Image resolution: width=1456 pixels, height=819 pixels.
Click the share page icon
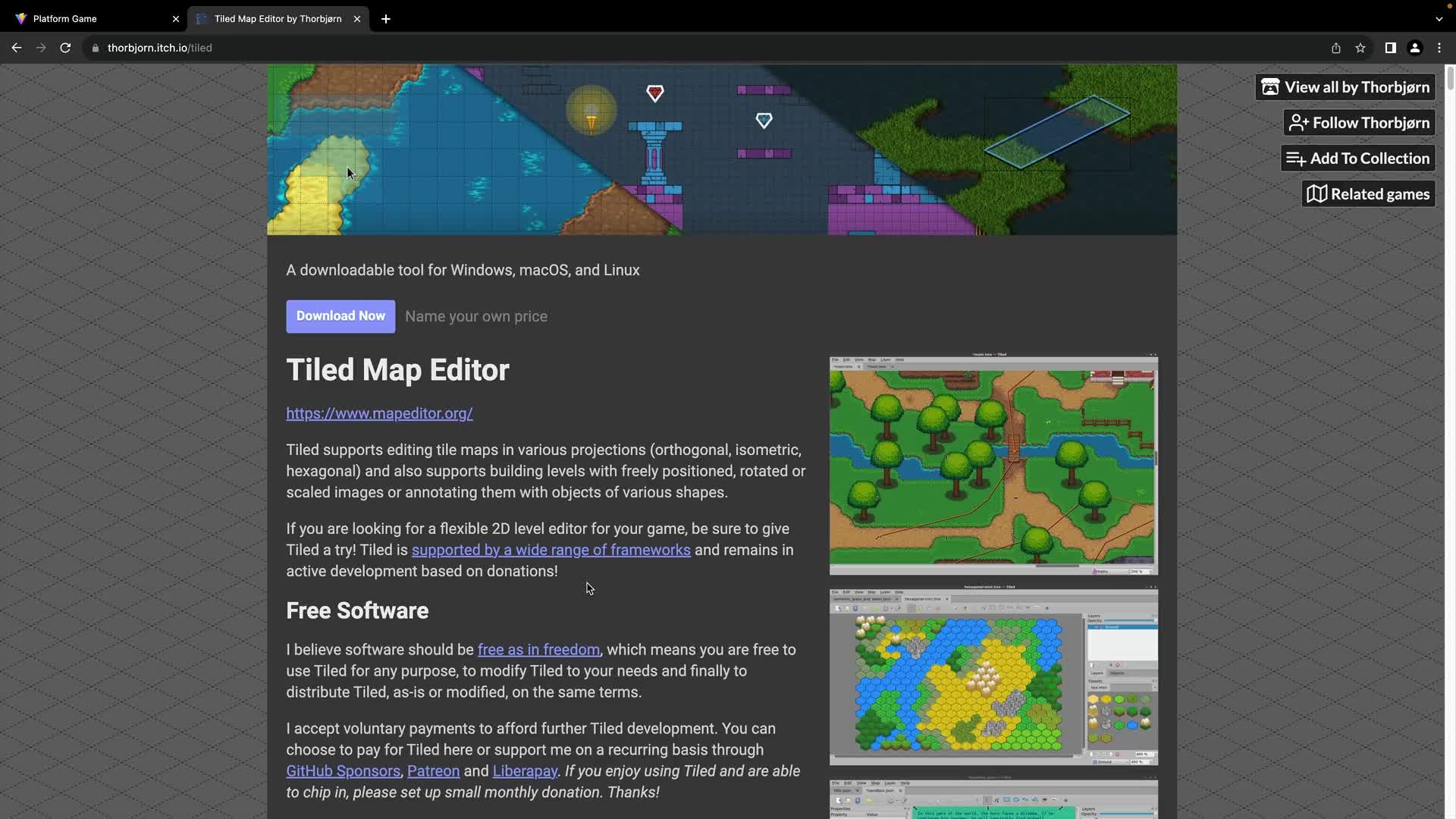point(1335,48)
